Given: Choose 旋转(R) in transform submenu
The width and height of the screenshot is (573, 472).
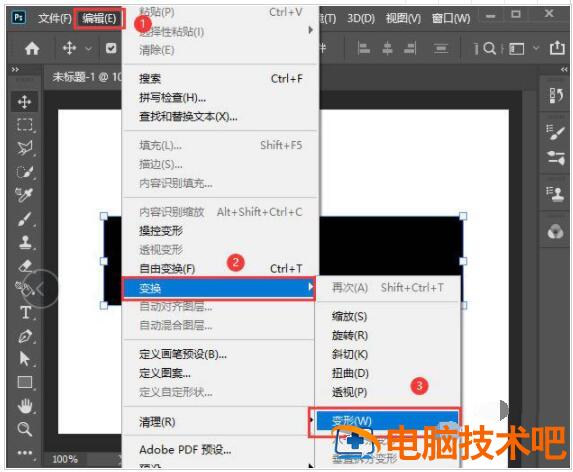Looking at the screenshot, I should point(387,335).
